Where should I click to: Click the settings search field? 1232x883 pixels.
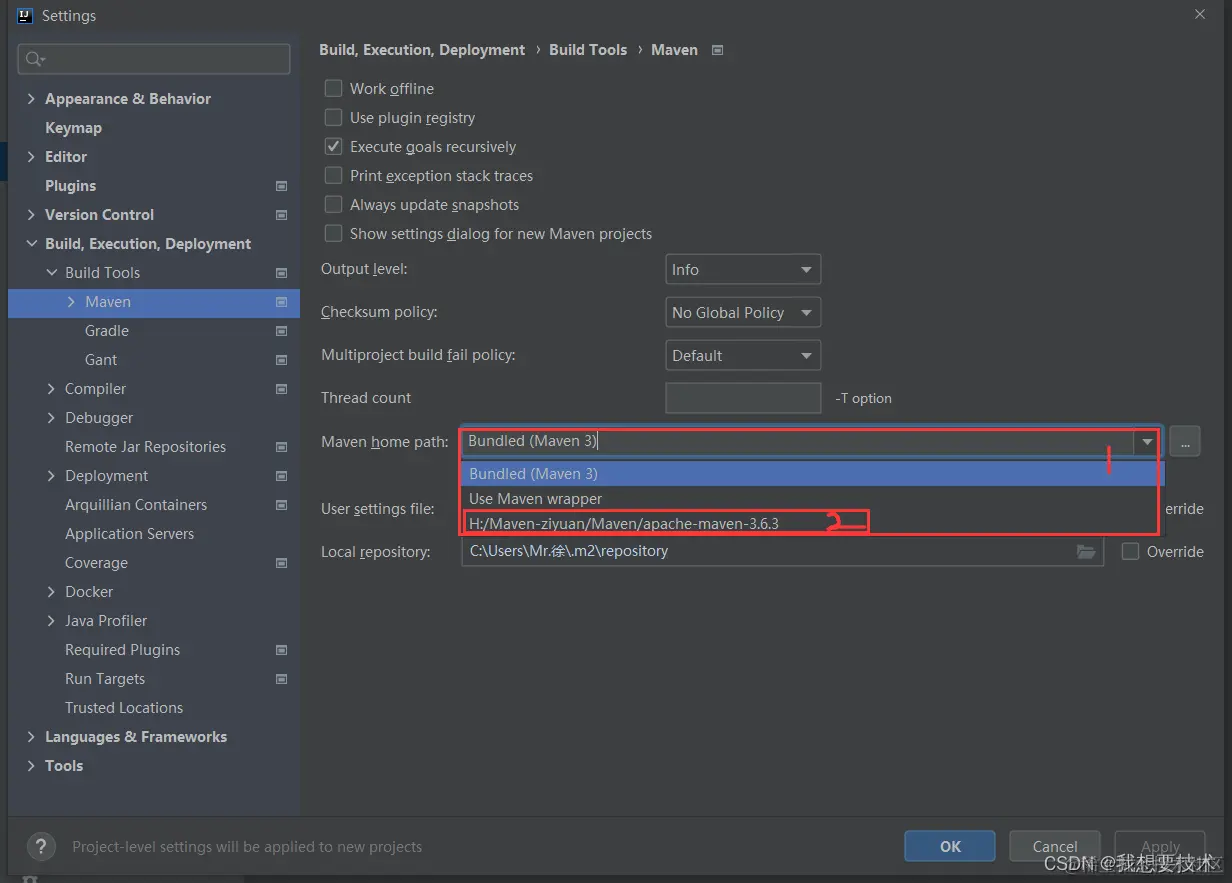tap(154, 59)
